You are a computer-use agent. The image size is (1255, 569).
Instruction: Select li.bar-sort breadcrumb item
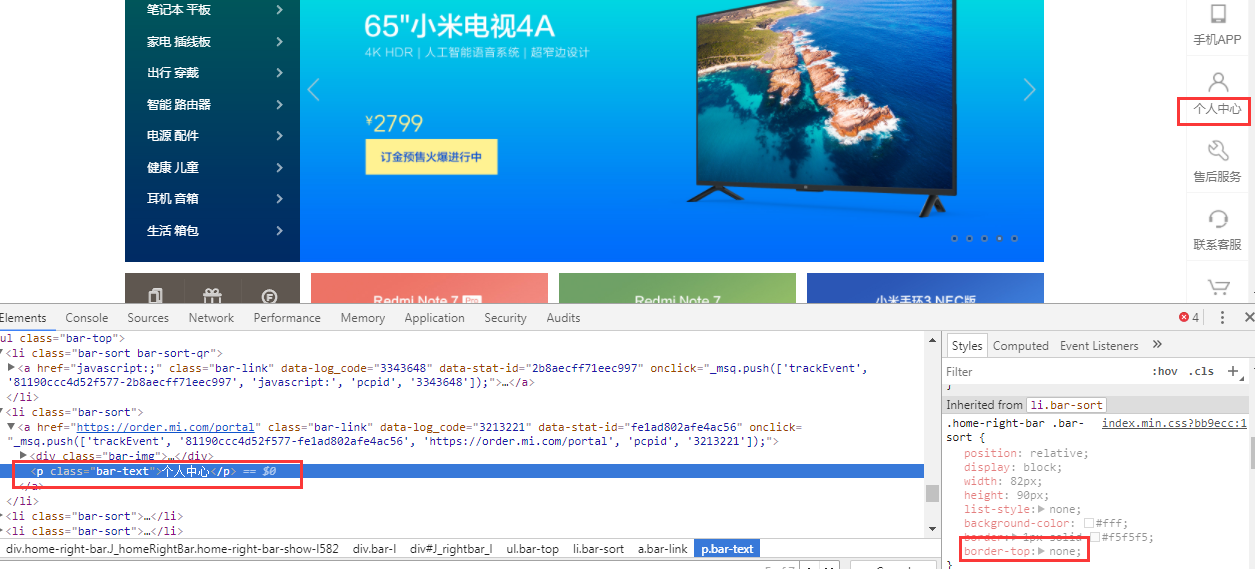[x=598, y=549]
